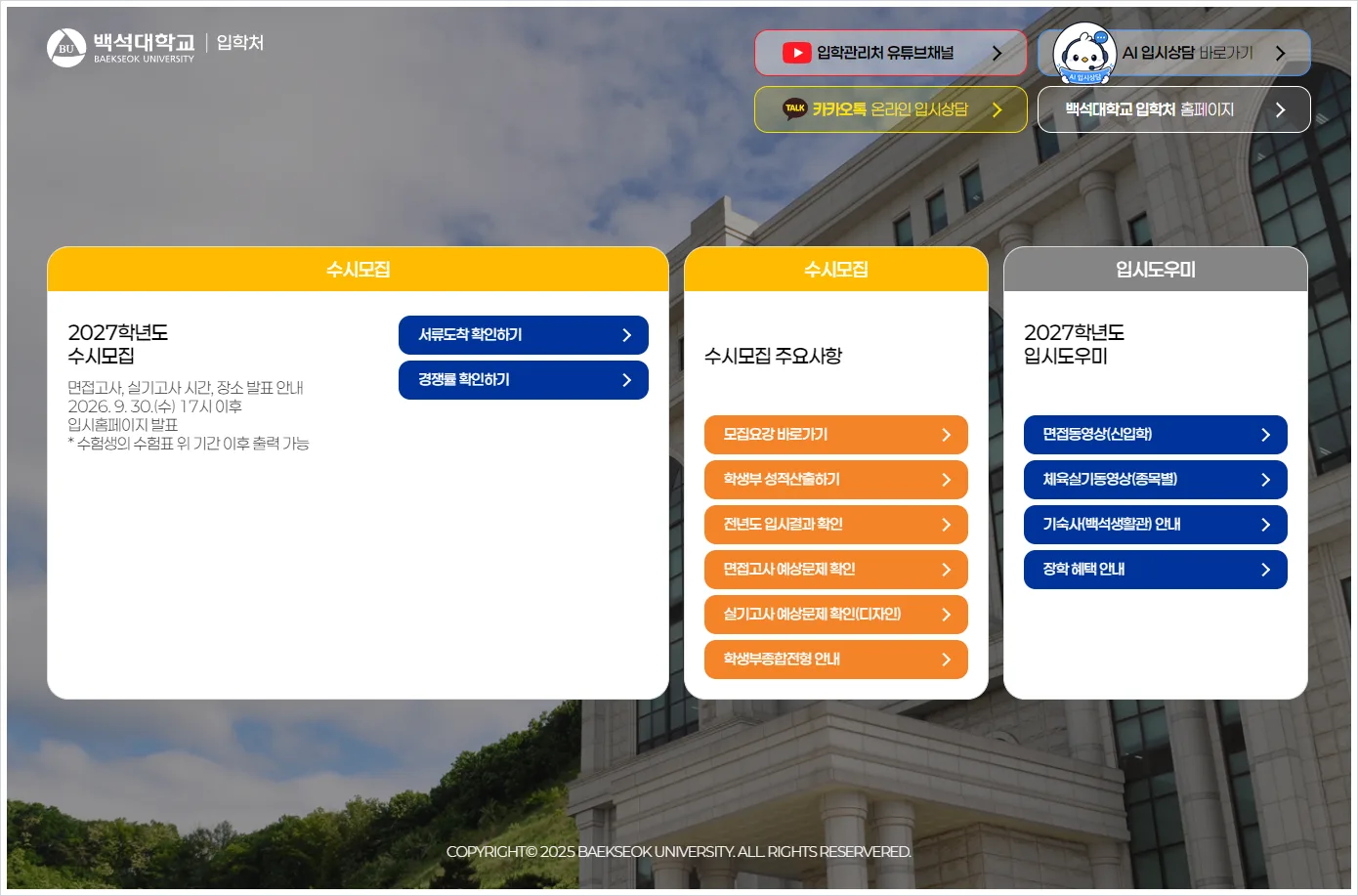Open 면접고사 예상문제 확인
1358x896 pixels.
836,570
